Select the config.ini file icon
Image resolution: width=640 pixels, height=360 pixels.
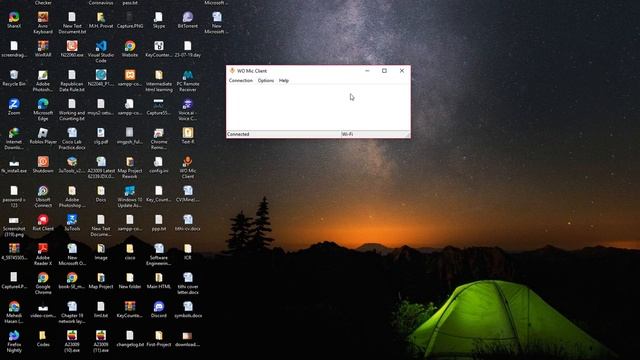click(x=159, y=165)
